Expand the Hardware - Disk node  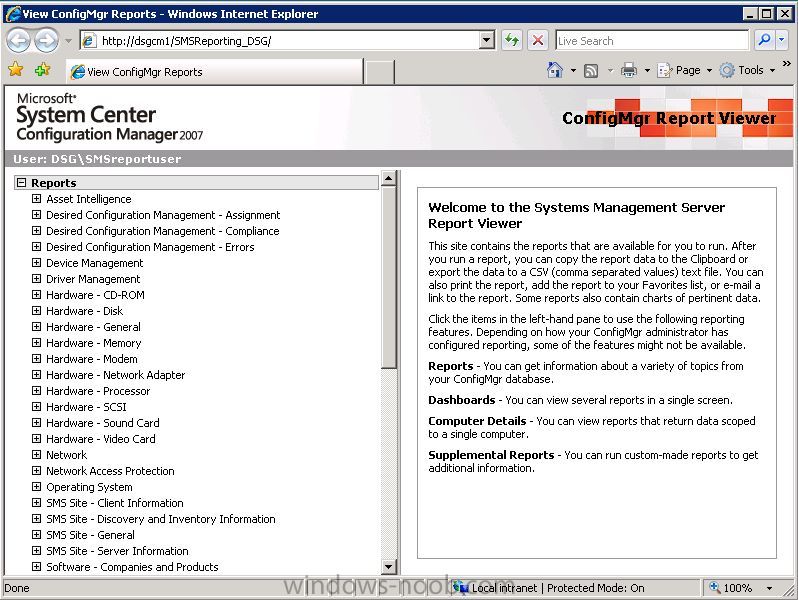click(x=36, y=310)
